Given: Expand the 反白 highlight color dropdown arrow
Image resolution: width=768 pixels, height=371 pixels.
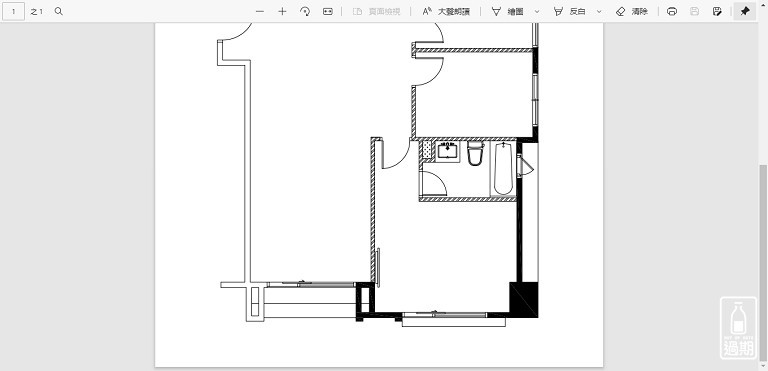Looking at the screenshot, I should click(599, 11).
